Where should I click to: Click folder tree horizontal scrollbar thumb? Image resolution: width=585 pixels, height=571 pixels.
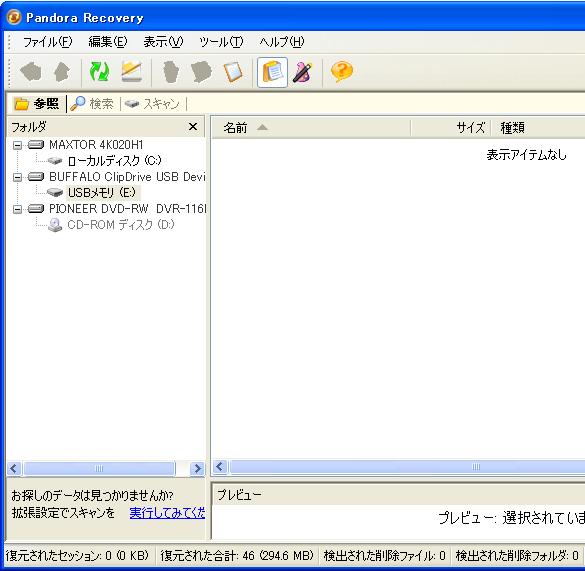click(x=99, y=468)
